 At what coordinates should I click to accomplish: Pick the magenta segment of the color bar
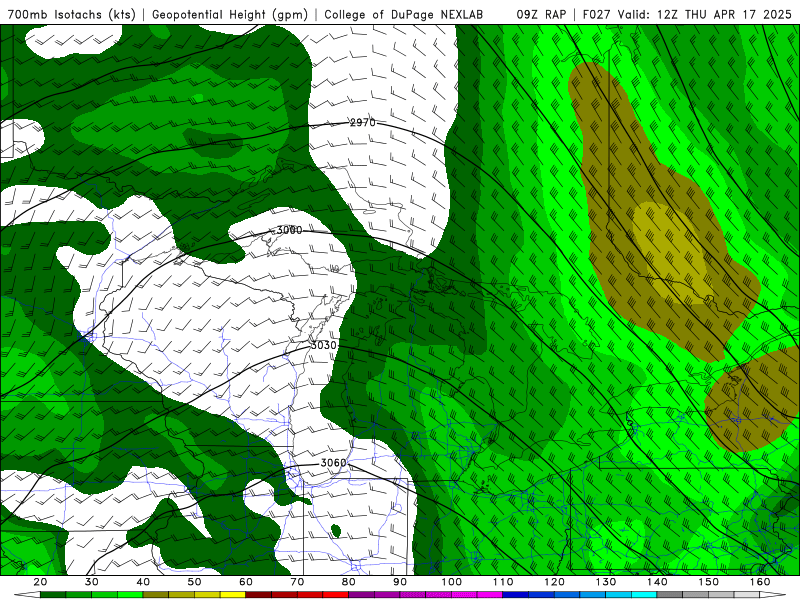point(490,595)
